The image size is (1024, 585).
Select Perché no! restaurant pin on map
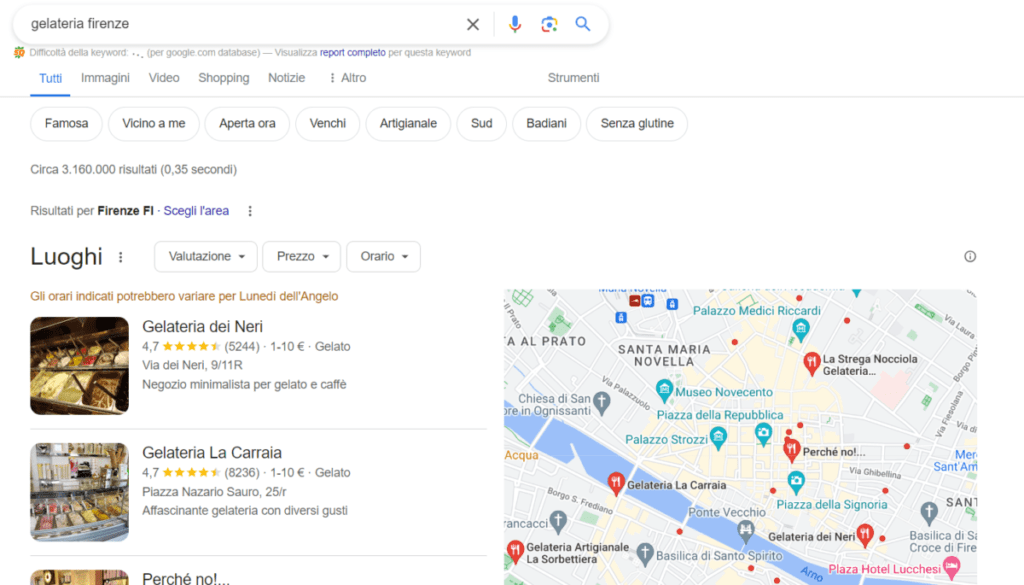click(792, 450)
